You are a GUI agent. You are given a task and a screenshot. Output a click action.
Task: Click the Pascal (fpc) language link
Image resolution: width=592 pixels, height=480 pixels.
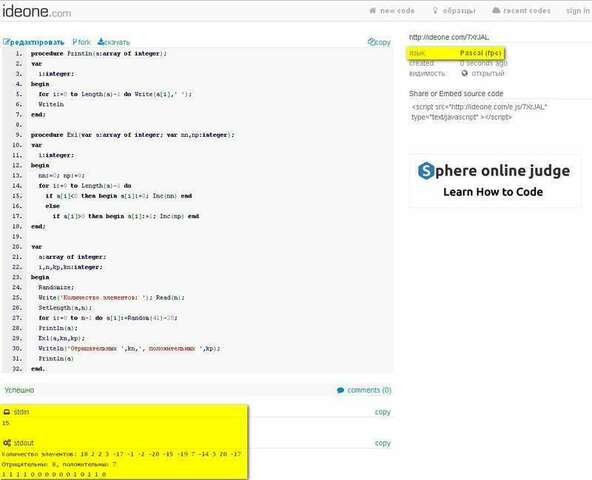pyautogui.click(x=480, y=53)
